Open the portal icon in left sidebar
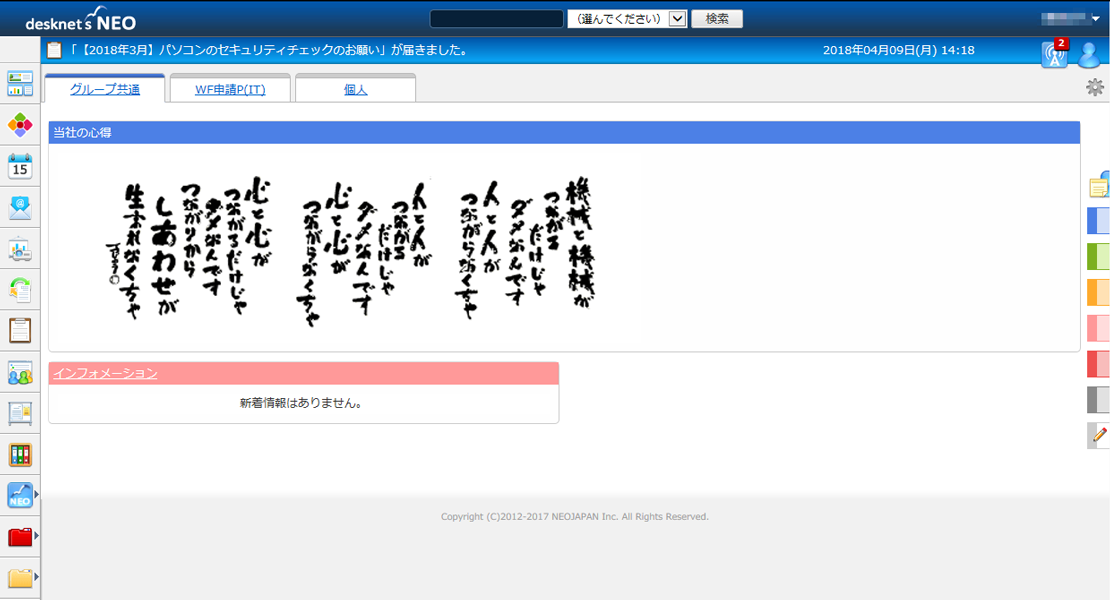The height and width of the screenshot is (600, 1110). tap(20, 83)
